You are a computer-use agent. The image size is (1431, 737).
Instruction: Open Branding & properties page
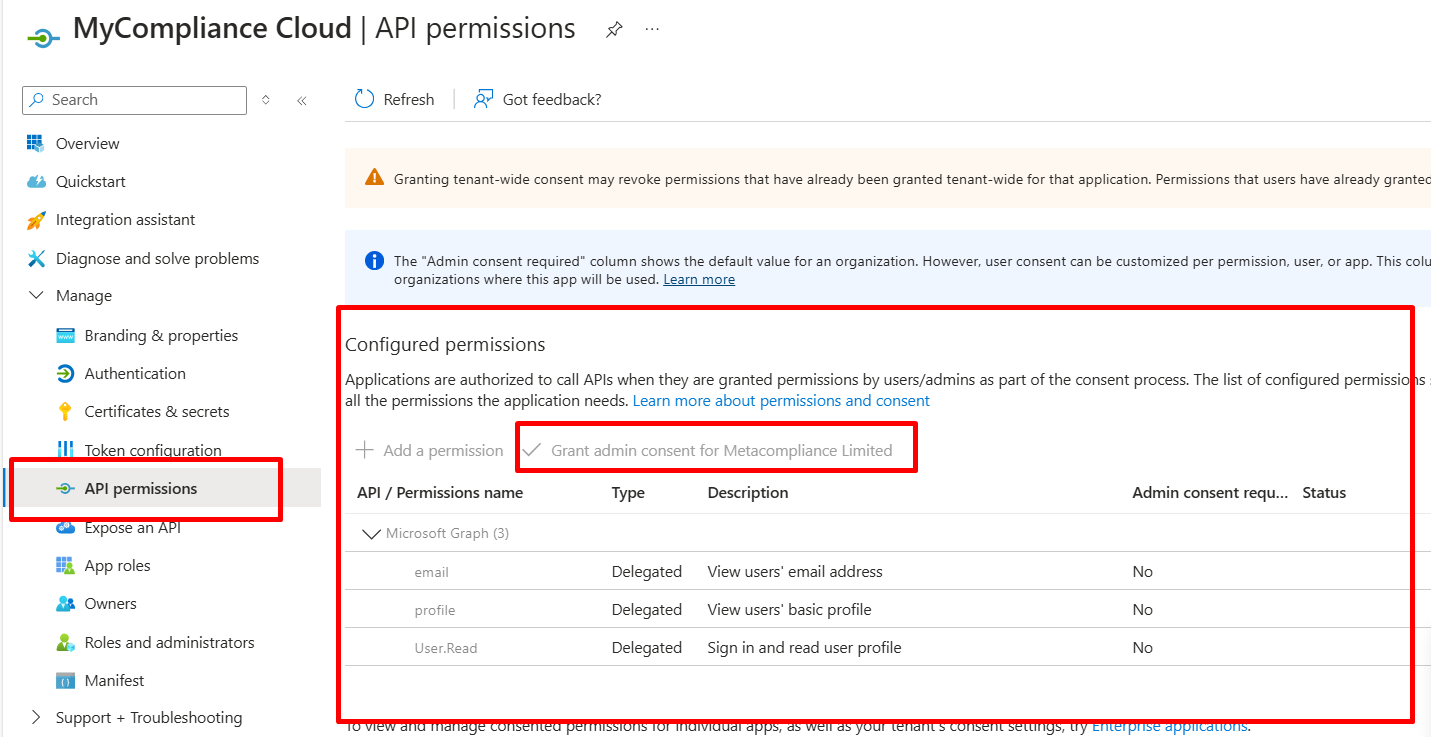161,335
